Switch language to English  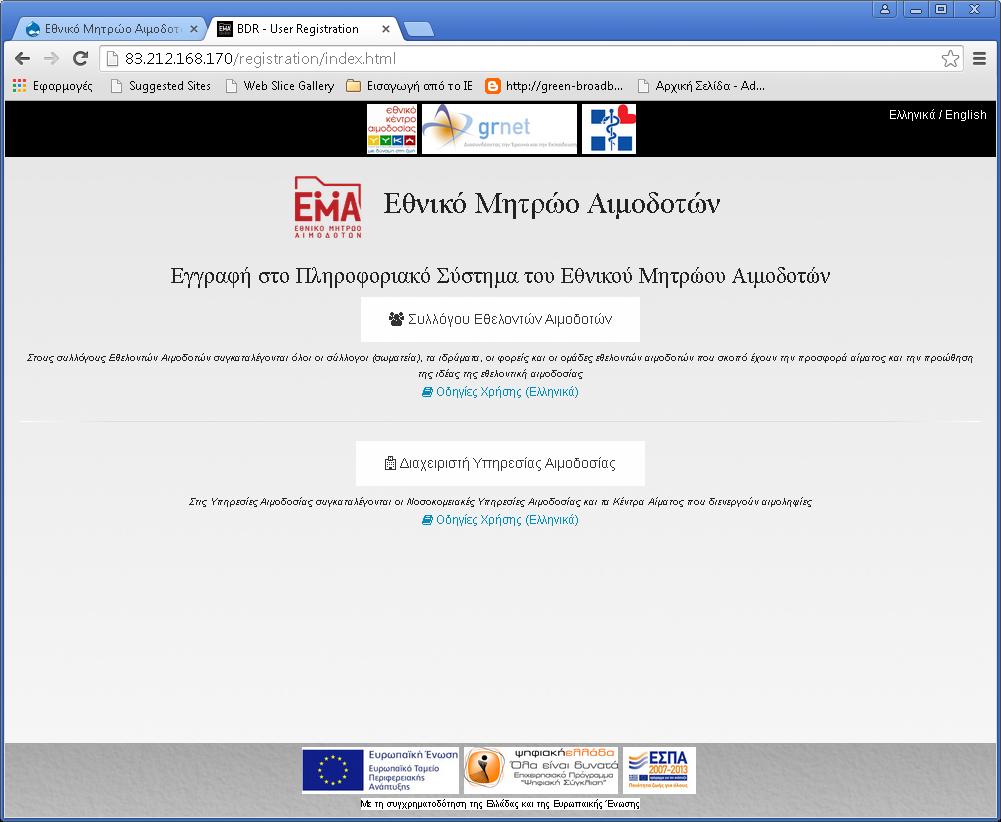(965, 115)
